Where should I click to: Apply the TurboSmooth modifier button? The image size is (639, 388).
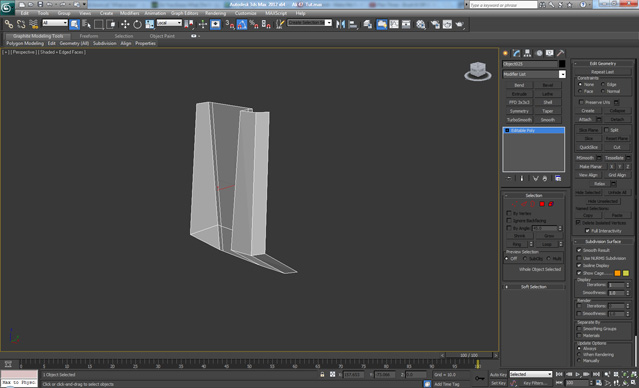(x=519, y=120)
